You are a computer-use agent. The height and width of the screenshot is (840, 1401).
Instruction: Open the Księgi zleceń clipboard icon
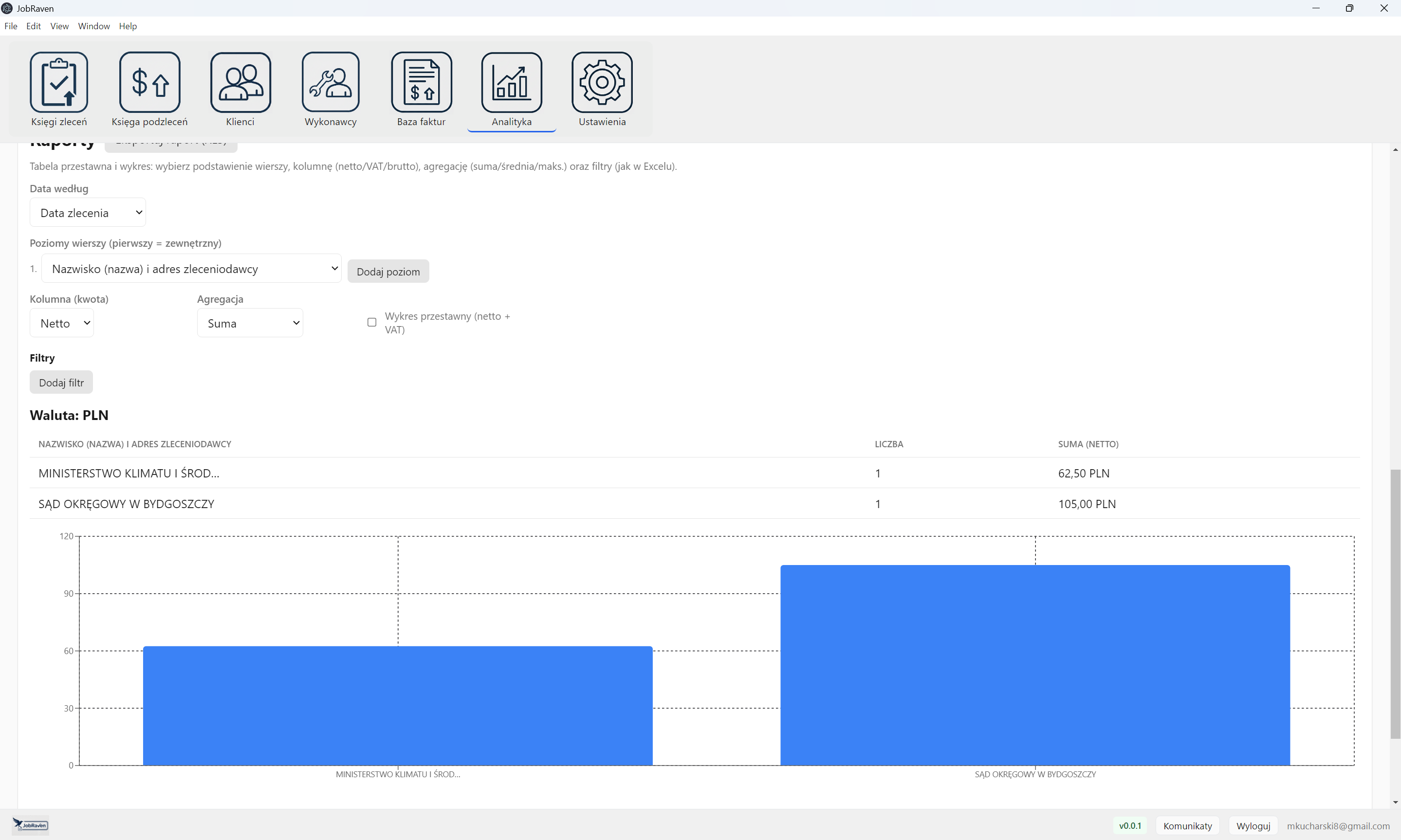click(x=59, y=83)
